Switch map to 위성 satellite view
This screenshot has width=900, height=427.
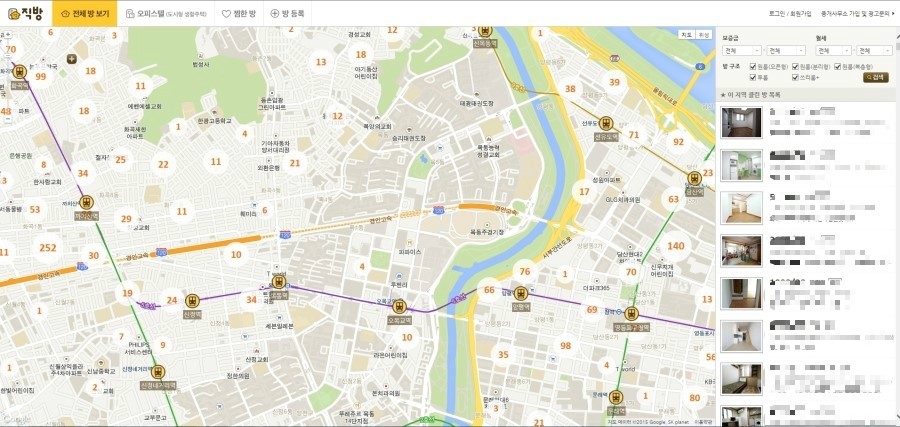[x=703, y=34]
